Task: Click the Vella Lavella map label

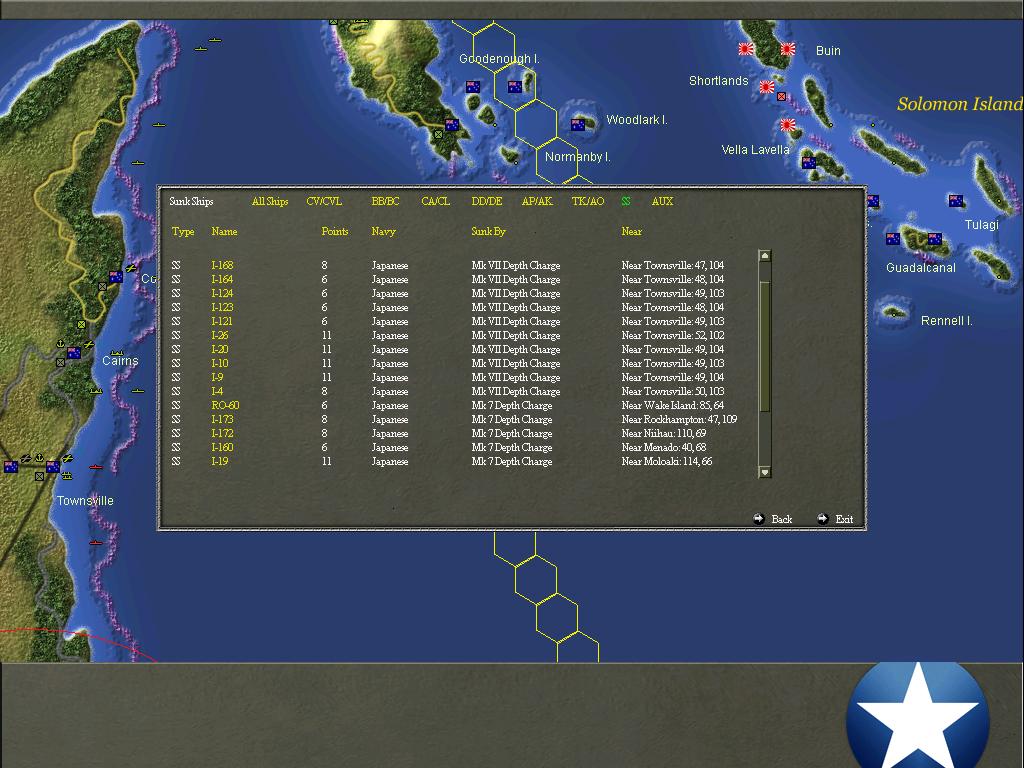Action: (x=755, y=150)
